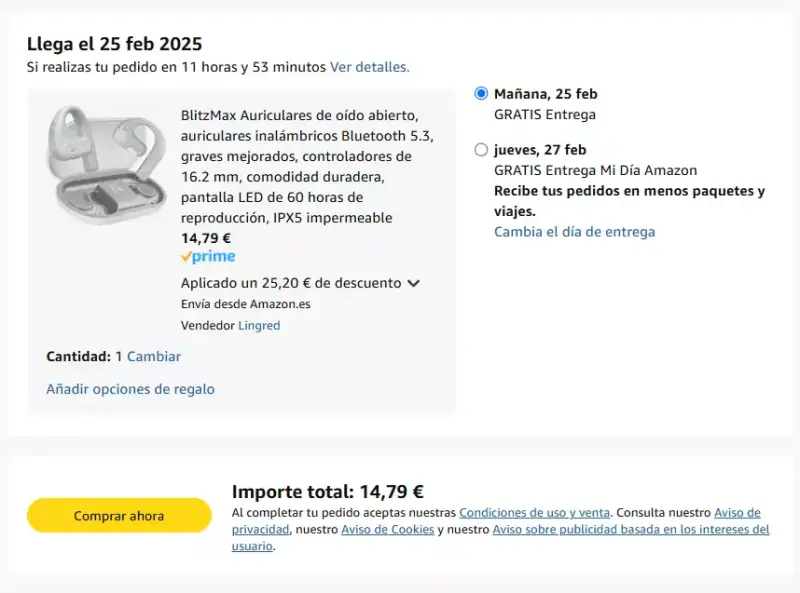Screen dimensions: 800x593
Task: Click the Aplicado un 25,20 € de descuento text
Action: point(291,283)
